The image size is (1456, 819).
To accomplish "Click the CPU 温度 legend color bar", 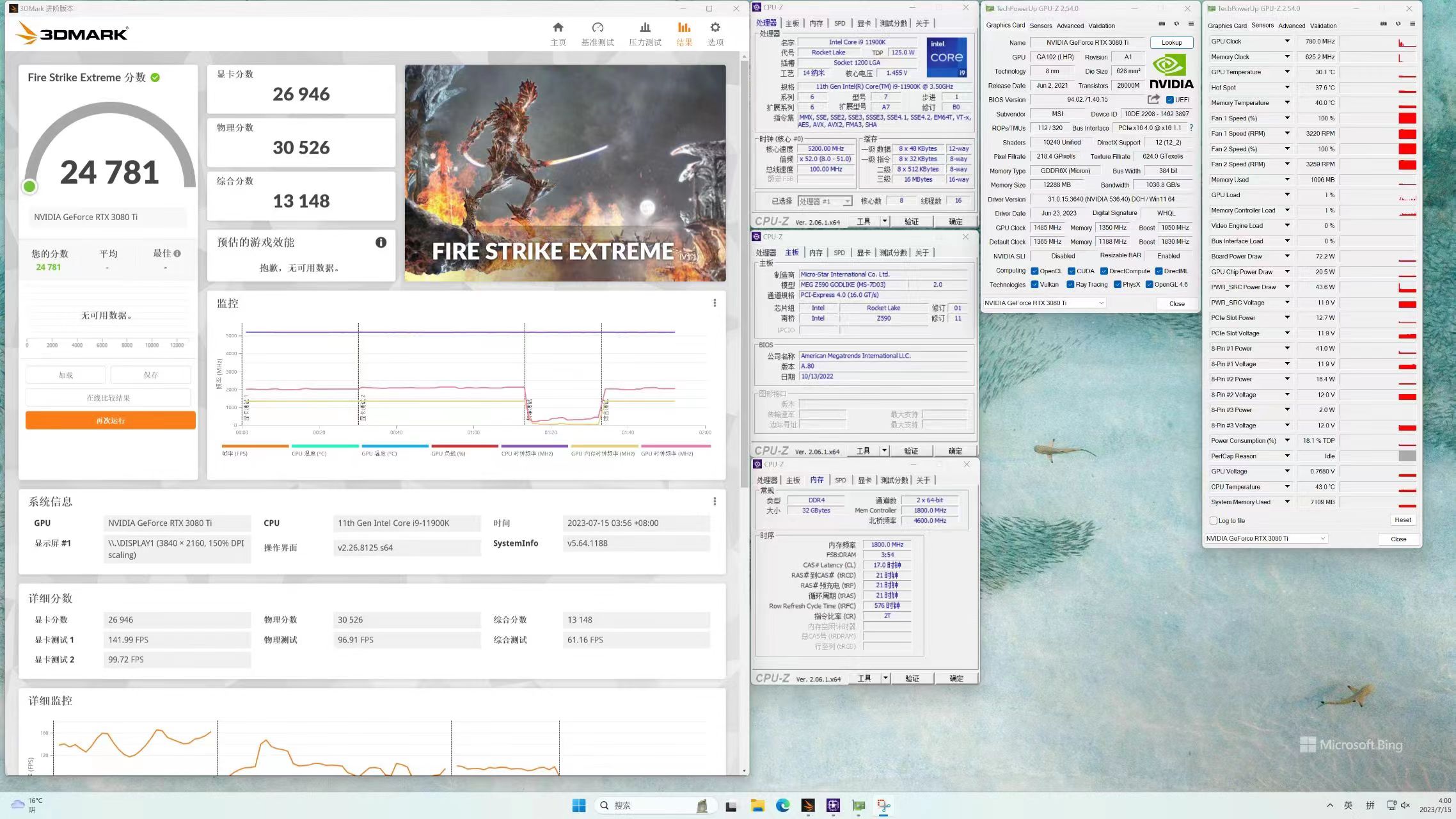I will (x=325, y=446).
